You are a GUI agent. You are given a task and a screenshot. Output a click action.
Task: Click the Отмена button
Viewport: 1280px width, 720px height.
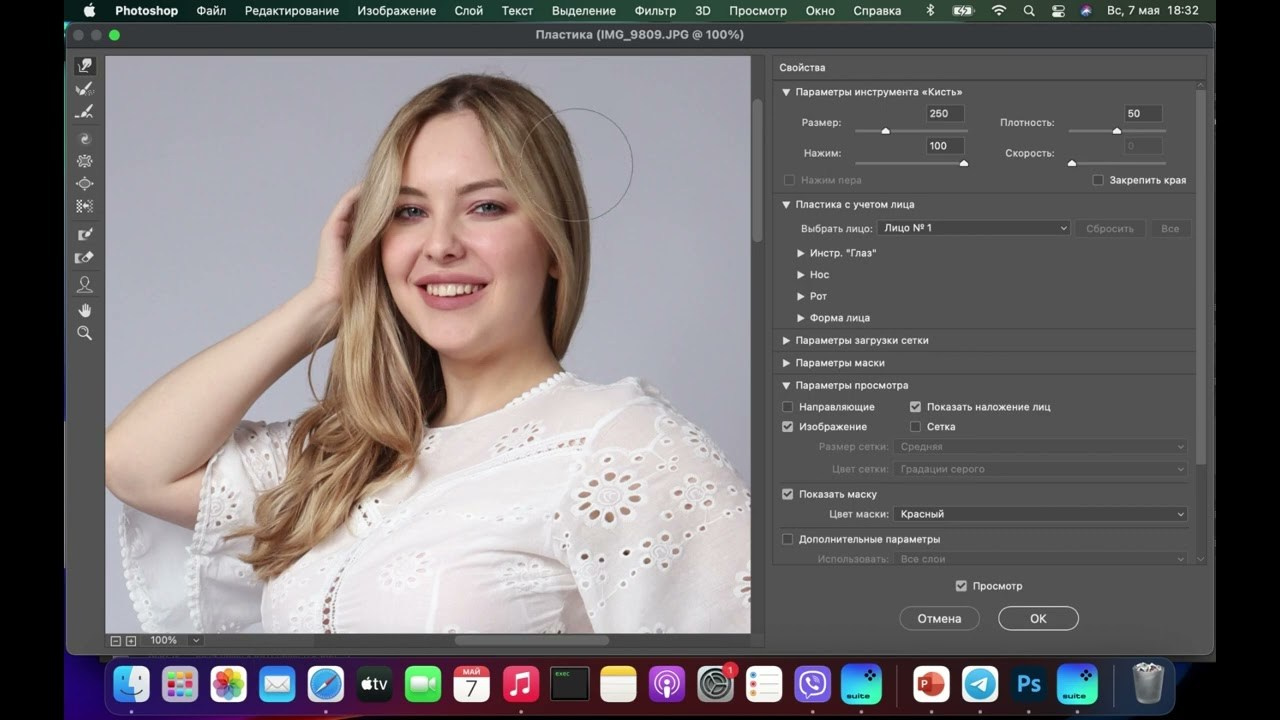click(939, 618)
